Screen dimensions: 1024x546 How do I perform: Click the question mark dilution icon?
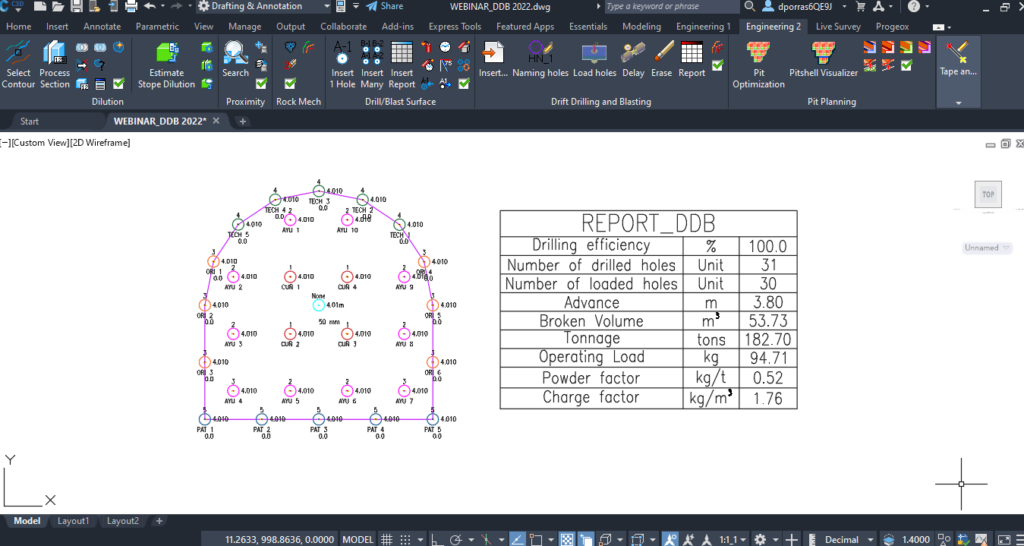(100, 65)
